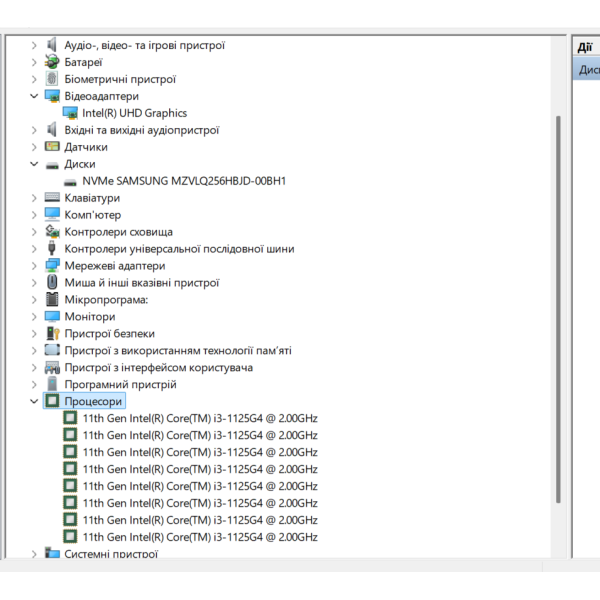The height and width of the screenshot is (600, 600).
Task: Click the Системні пристрої folder icon
Action: [52, 553]
